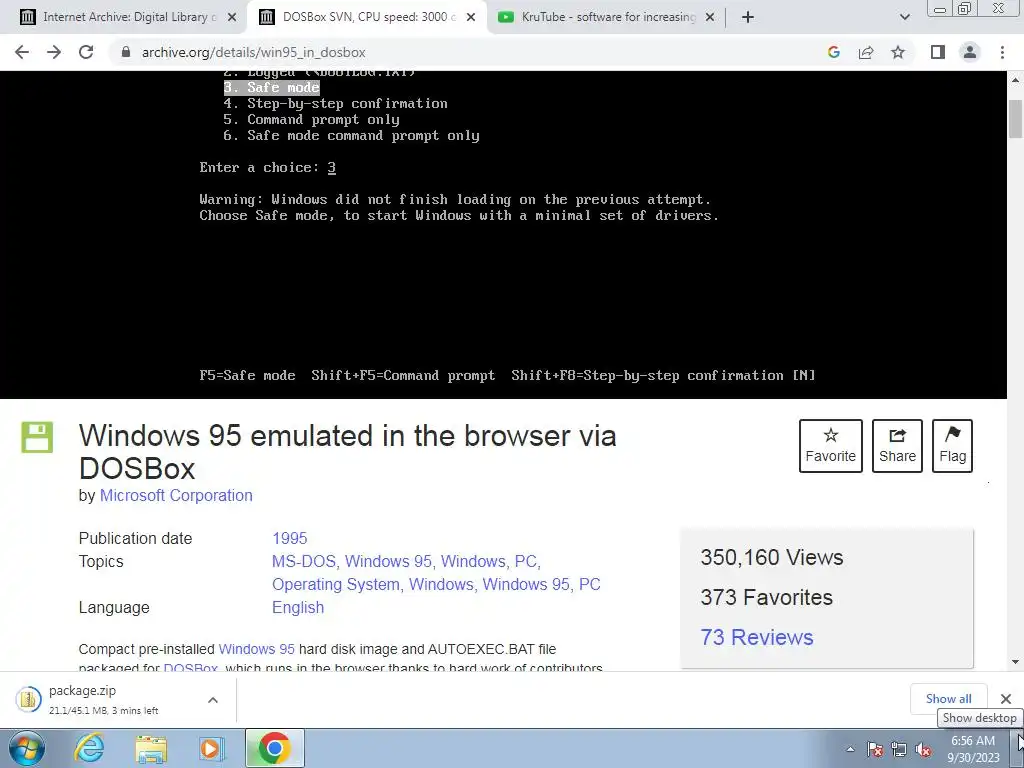Show all downloads
Viewport: 1024px width, 768px height.
click(x=948, y=699)
